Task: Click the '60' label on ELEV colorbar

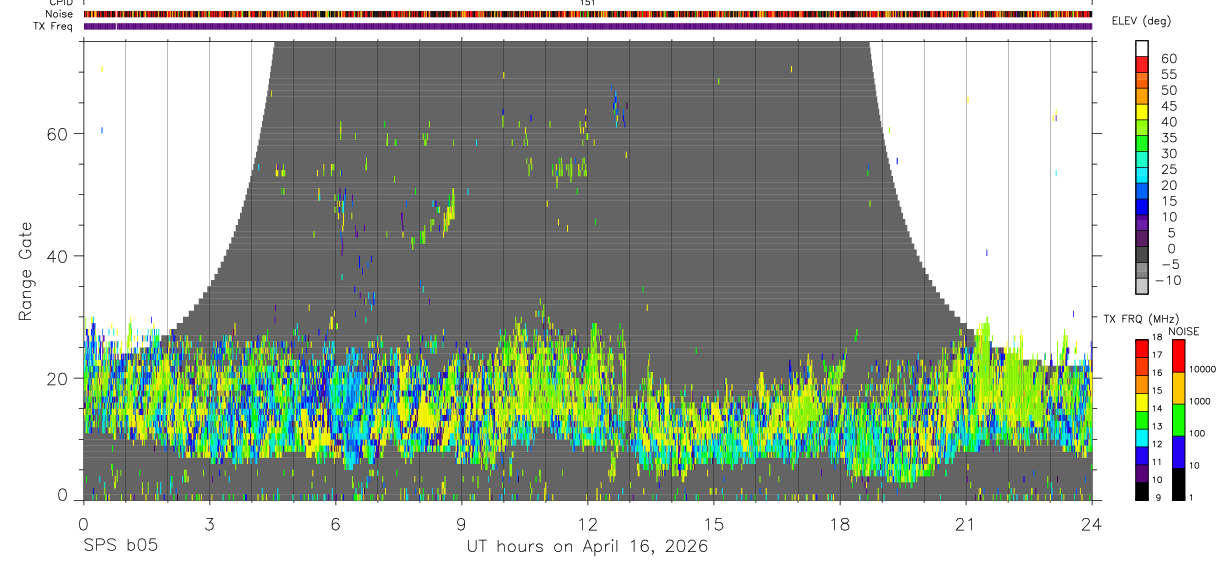Action: tap(1168, 59)
